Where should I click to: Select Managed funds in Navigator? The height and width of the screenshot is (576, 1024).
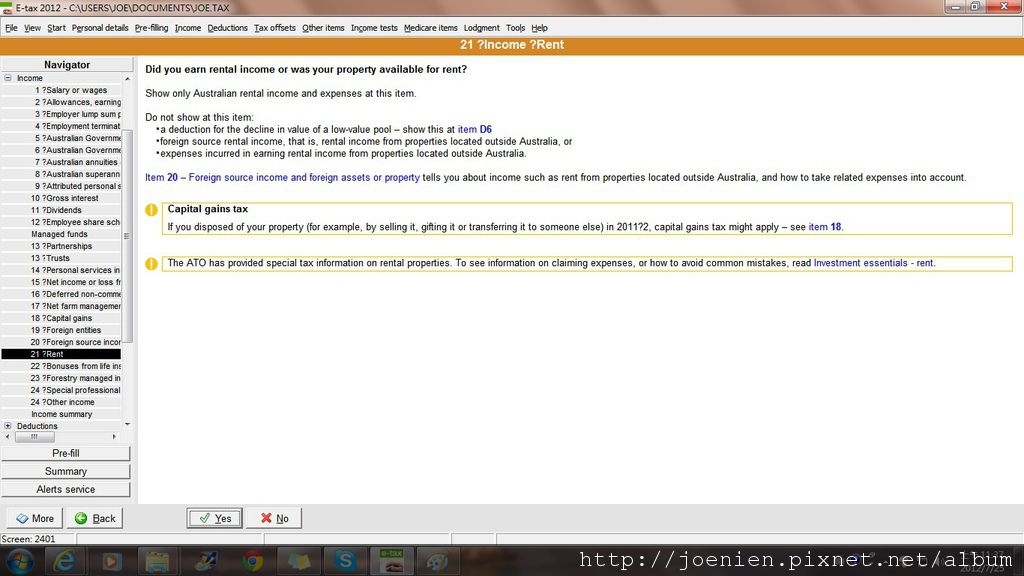59,234
